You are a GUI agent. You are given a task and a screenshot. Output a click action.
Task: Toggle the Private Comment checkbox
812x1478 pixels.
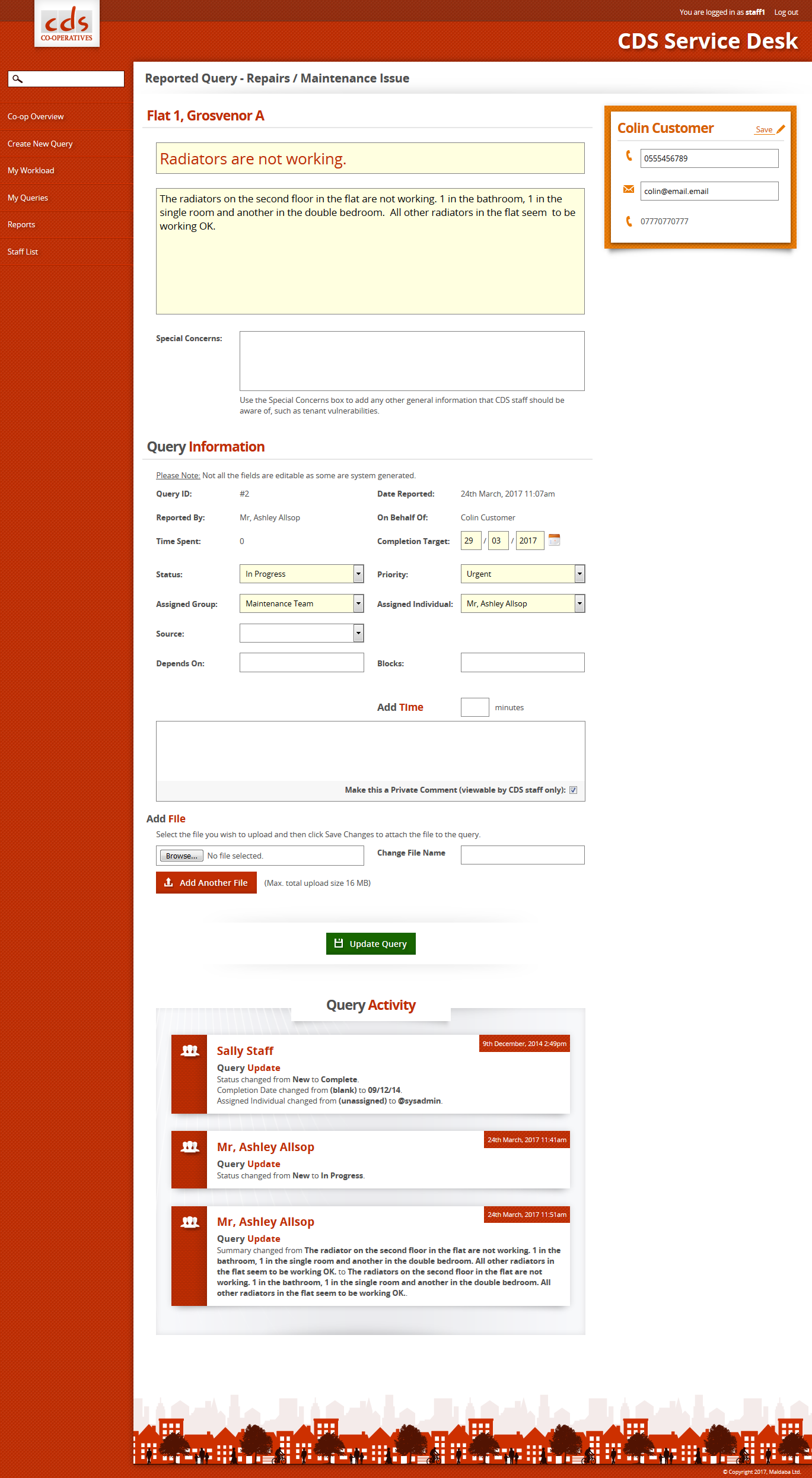click(573, 790)
